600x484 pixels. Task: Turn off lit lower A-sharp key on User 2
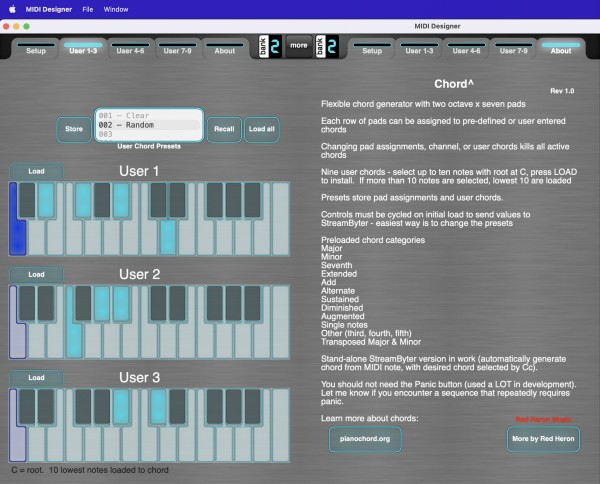point(121,304)
